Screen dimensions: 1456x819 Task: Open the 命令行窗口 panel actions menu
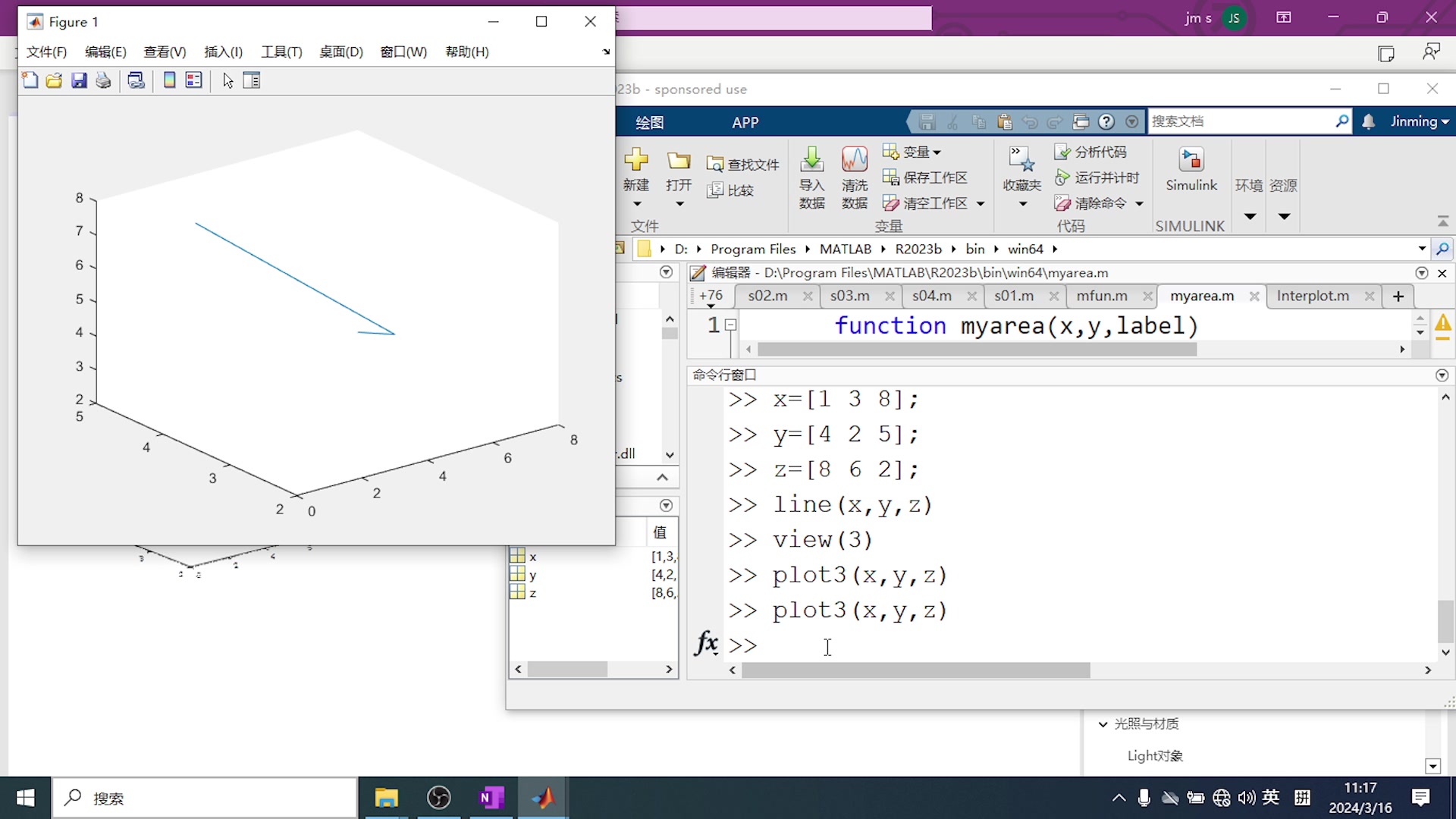[x=1442, y=375]
